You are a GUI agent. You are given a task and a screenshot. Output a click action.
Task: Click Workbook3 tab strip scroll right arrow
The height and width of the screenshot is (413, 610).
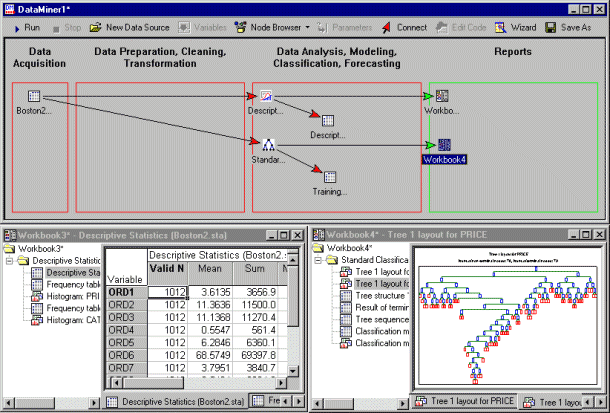[298, 401]
